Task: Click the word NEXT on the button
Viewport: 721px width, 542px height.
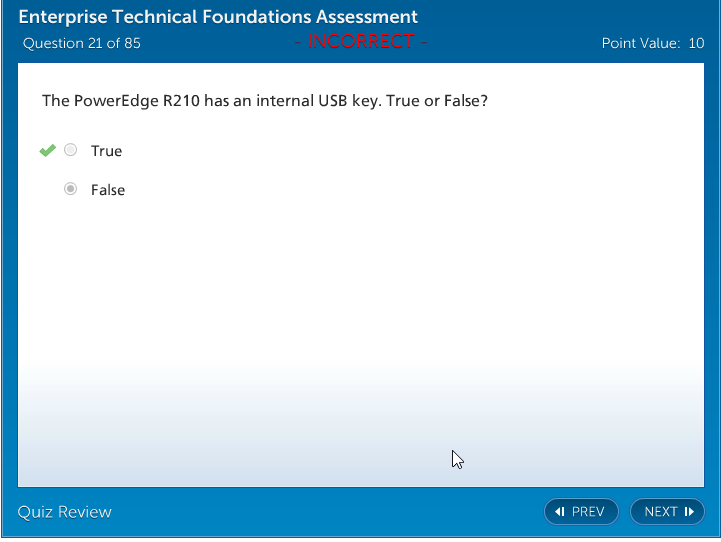Action: point(661,512)
